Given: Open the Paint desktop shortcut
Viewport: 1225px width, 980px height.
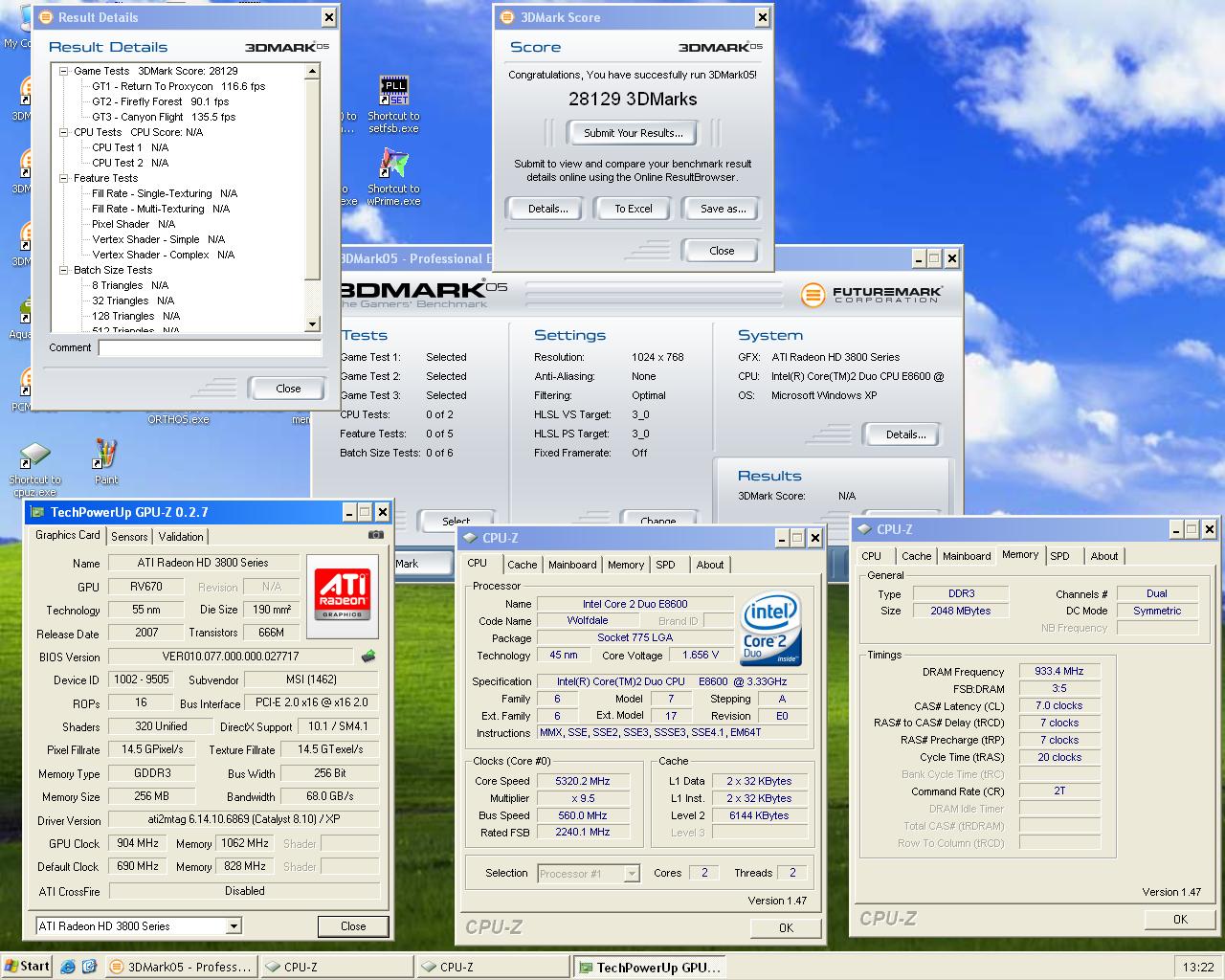Looking at the screenshot, I should tap(106, 461).
